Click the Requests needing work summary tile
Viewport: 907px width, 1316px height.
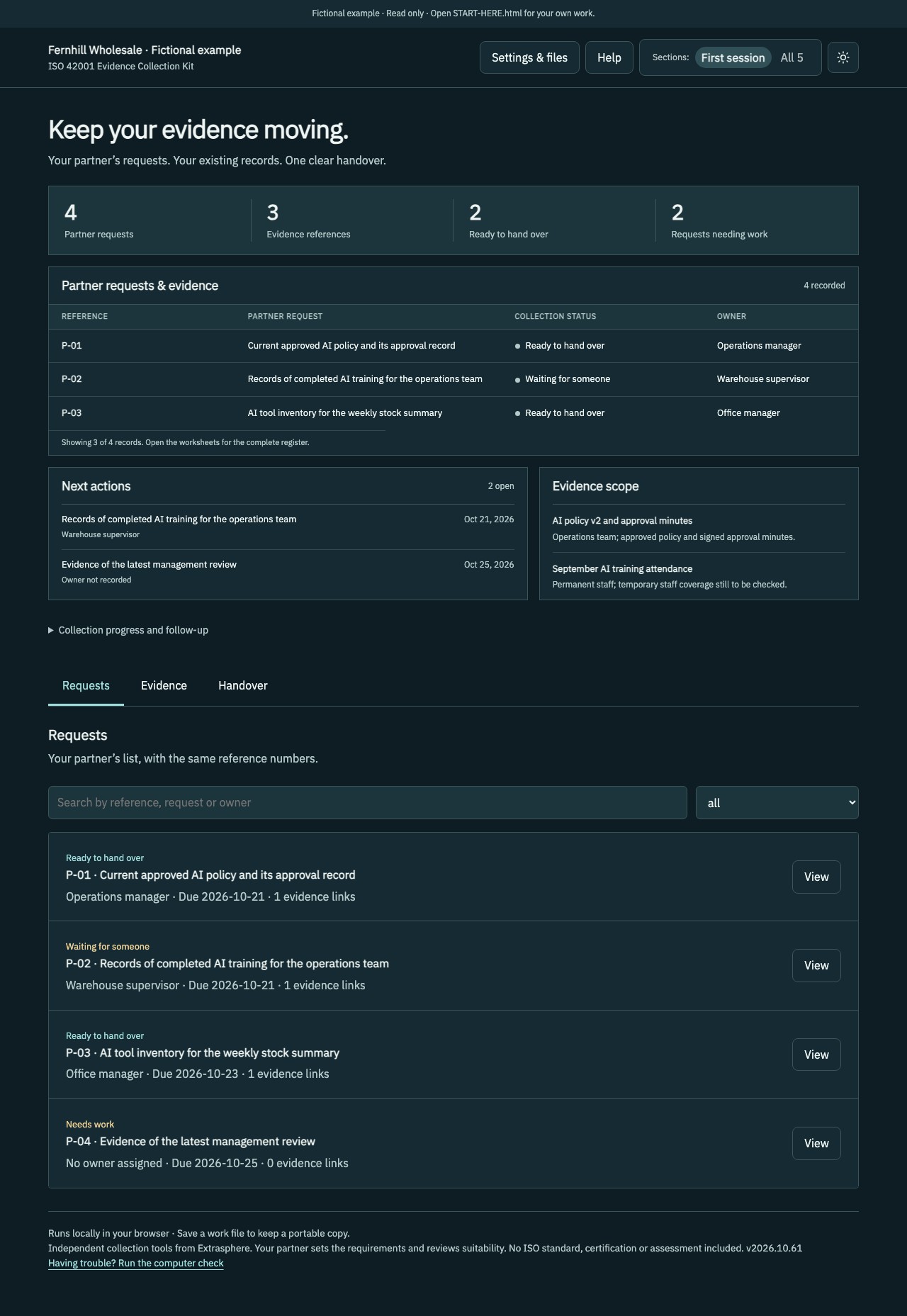757,220
